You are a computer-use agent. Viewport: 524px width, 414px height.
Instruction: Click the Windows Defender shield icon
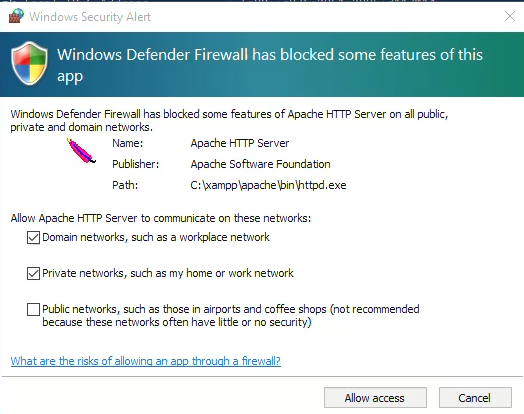click(x=29, y=63)
